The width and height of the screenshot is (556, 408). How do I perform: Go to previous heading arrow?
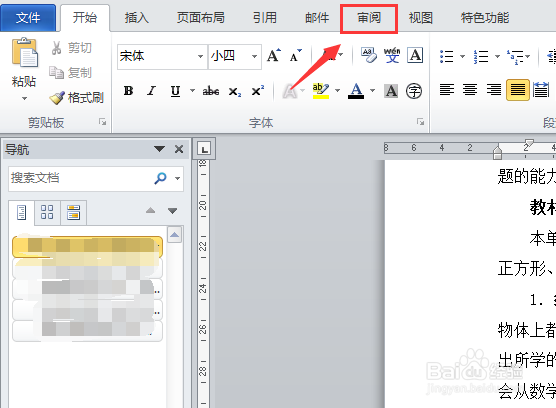click(151, 211)
